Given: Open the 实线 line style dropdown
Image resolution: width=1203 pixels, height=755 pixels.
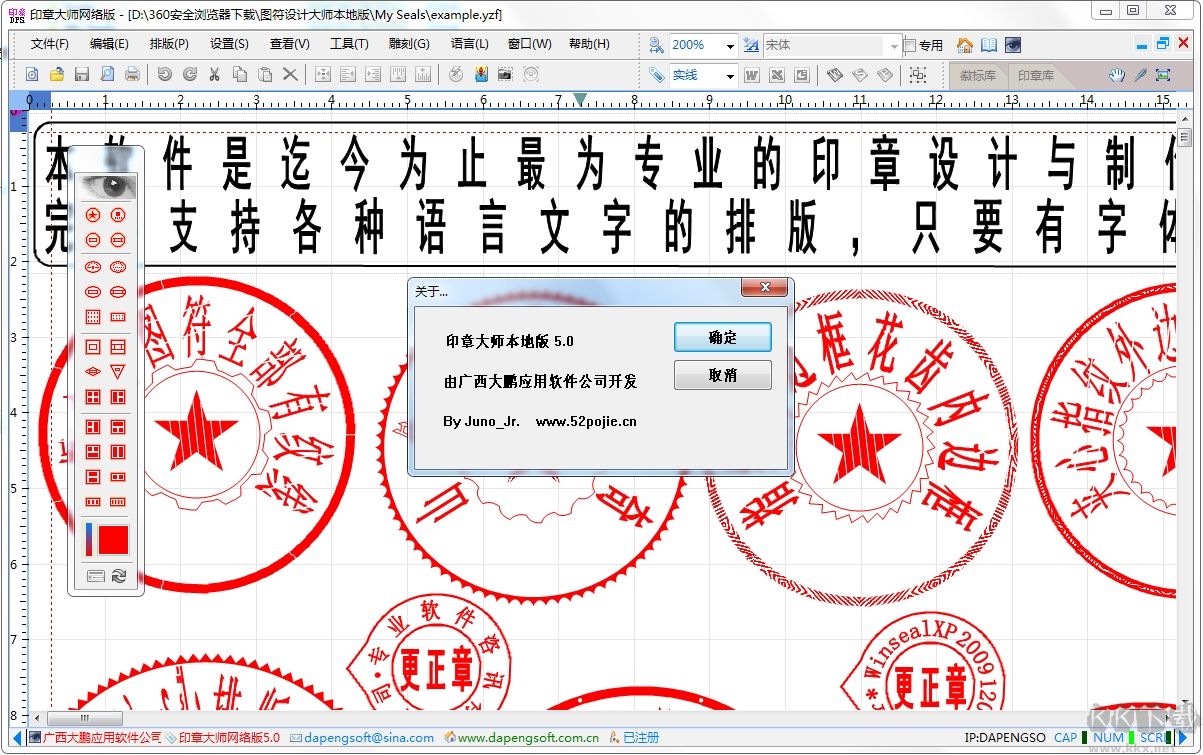Looking at the screenshot, I should point(730,76).
